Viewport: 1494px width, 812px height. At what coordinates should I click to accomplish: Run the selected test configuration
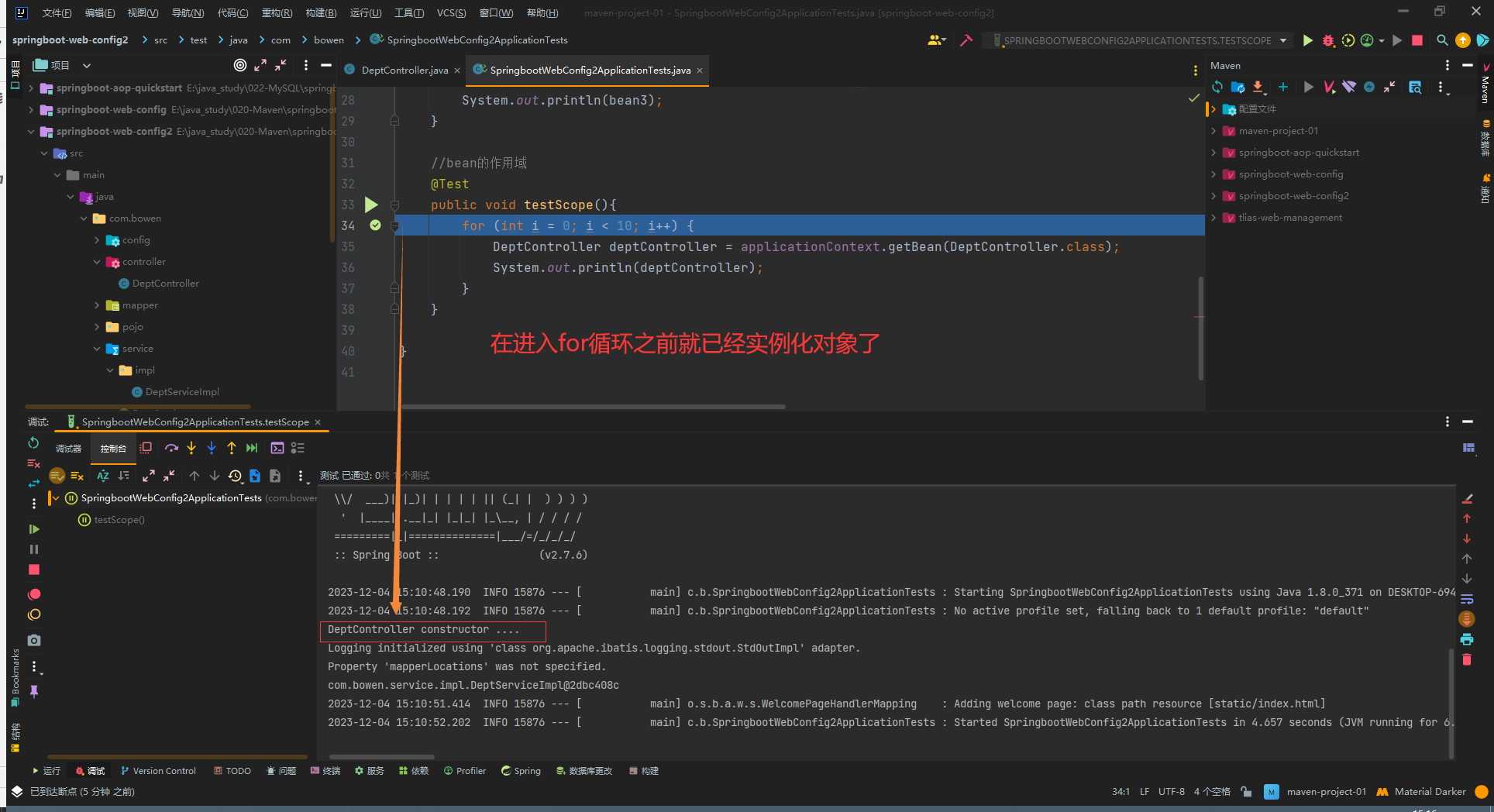tap(1308, 40)
